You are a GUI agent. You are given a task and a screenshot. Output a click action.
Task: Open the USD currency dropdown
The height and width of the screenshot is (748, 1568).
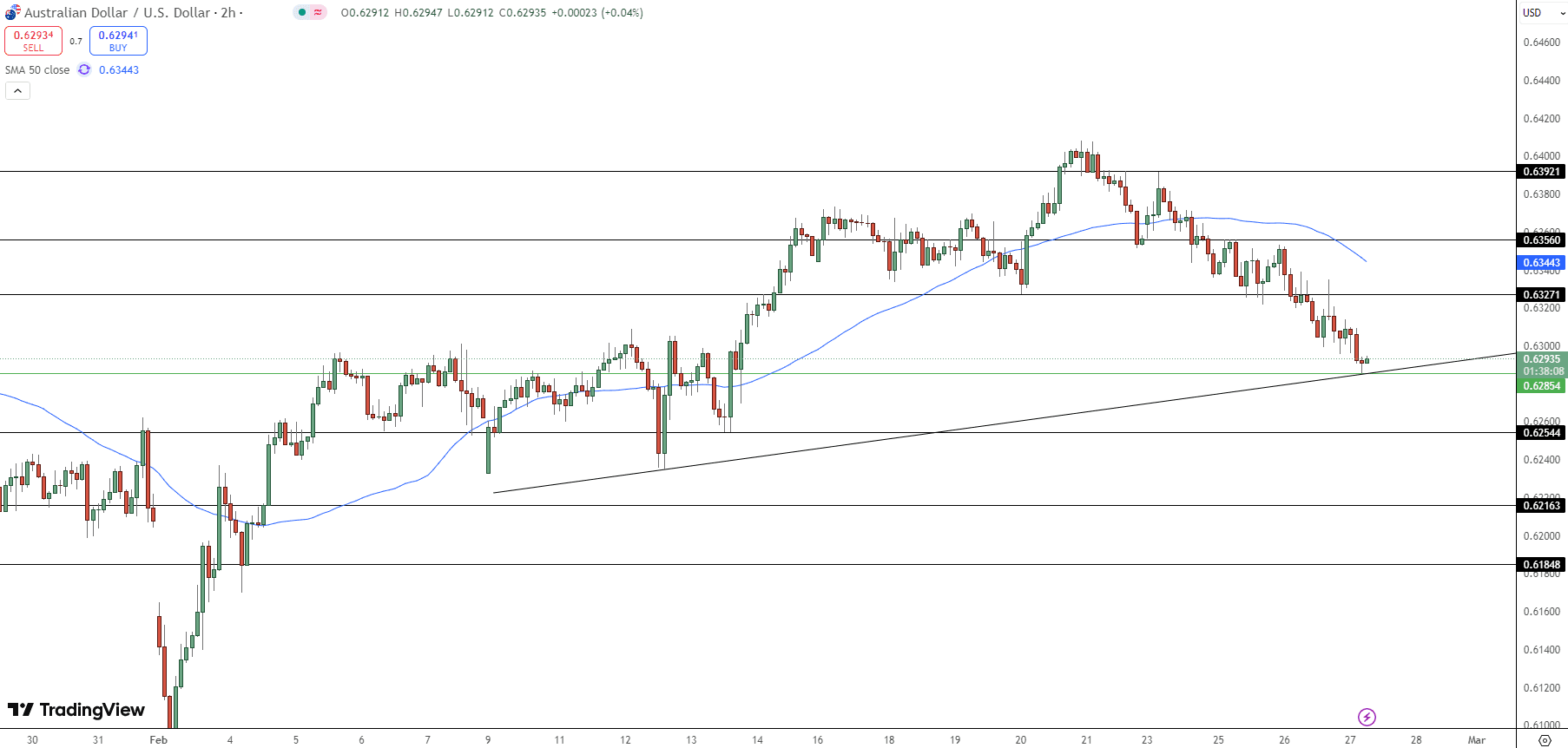point(1544,13)
